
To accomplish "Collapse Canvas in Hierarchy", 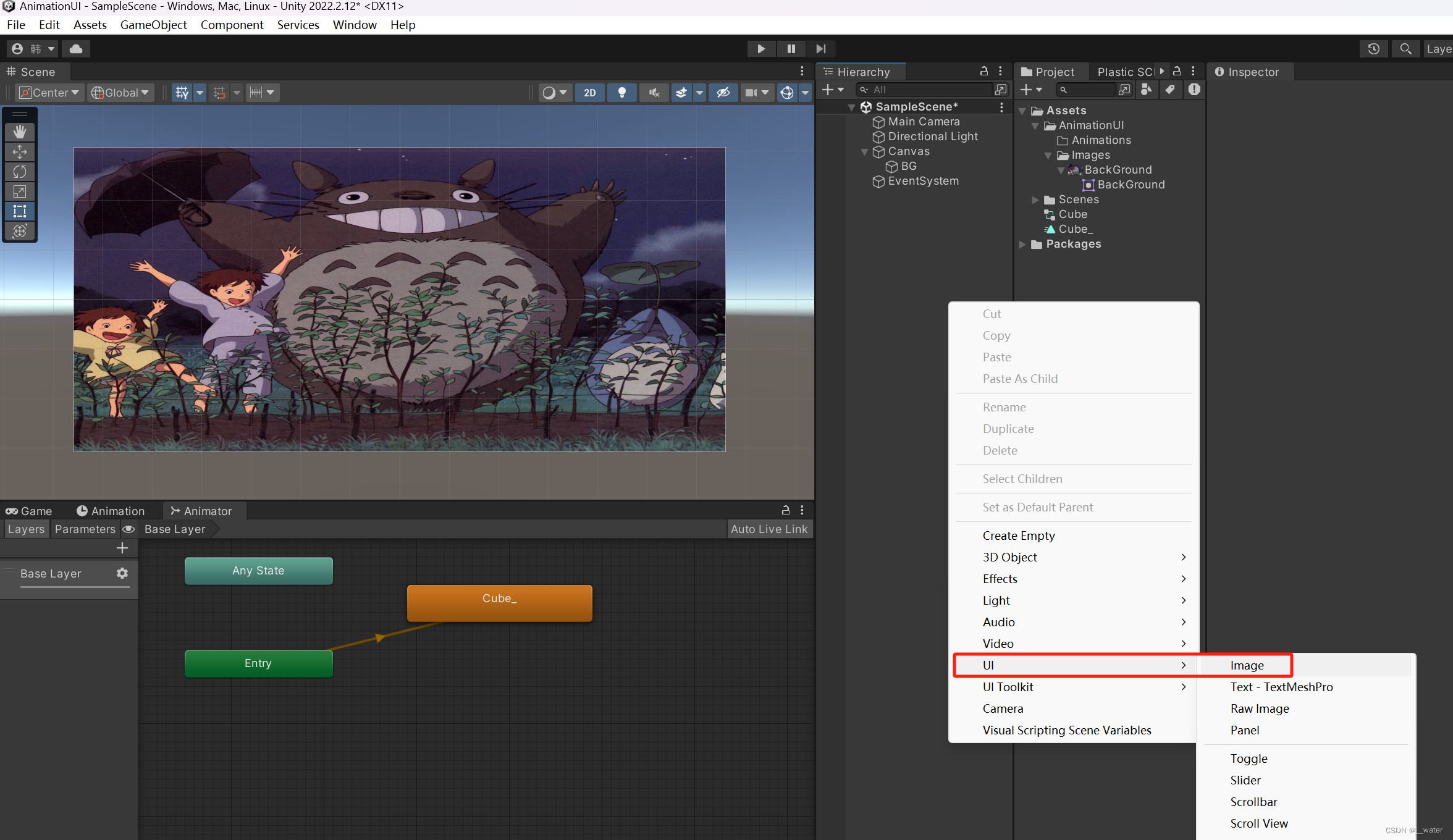I will coord(865,152).
